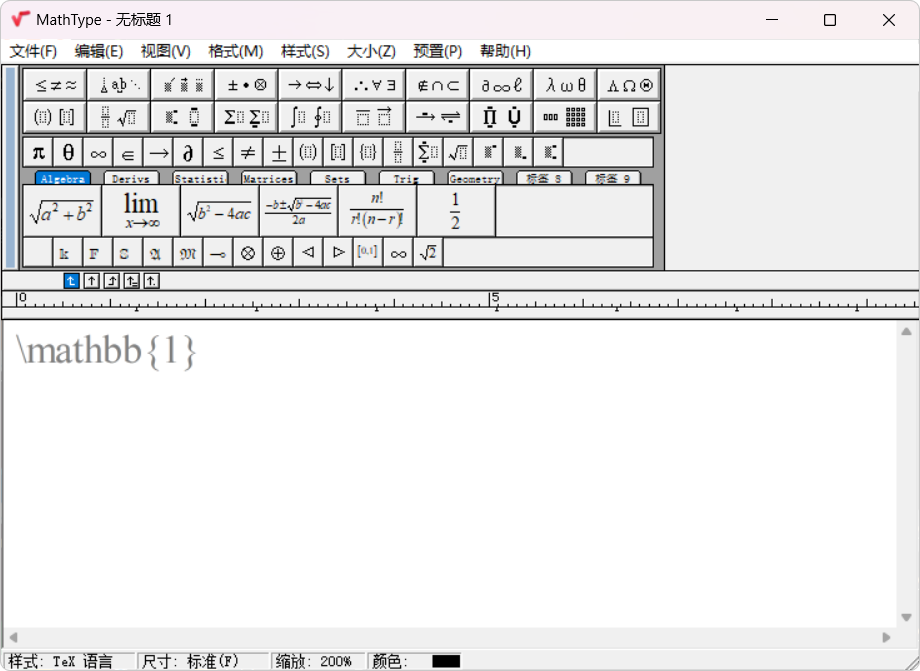Open the relational symbols palette (≤≠≈)
The image size is (920, 671).
pos(55,85)
